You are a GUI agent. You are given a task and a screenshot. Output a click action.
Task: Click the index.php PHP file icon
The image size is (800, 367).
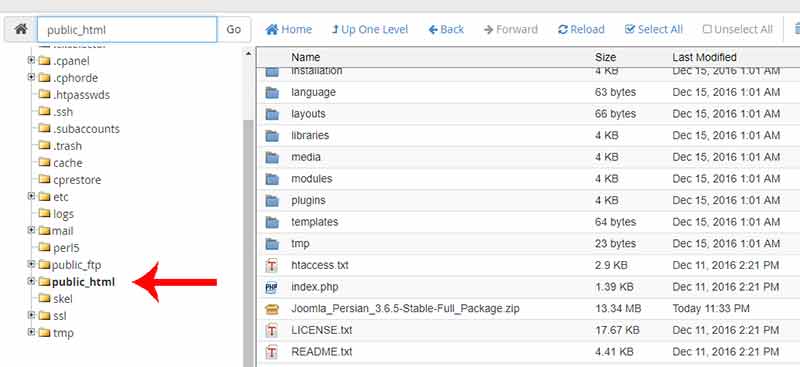(272, 287)
